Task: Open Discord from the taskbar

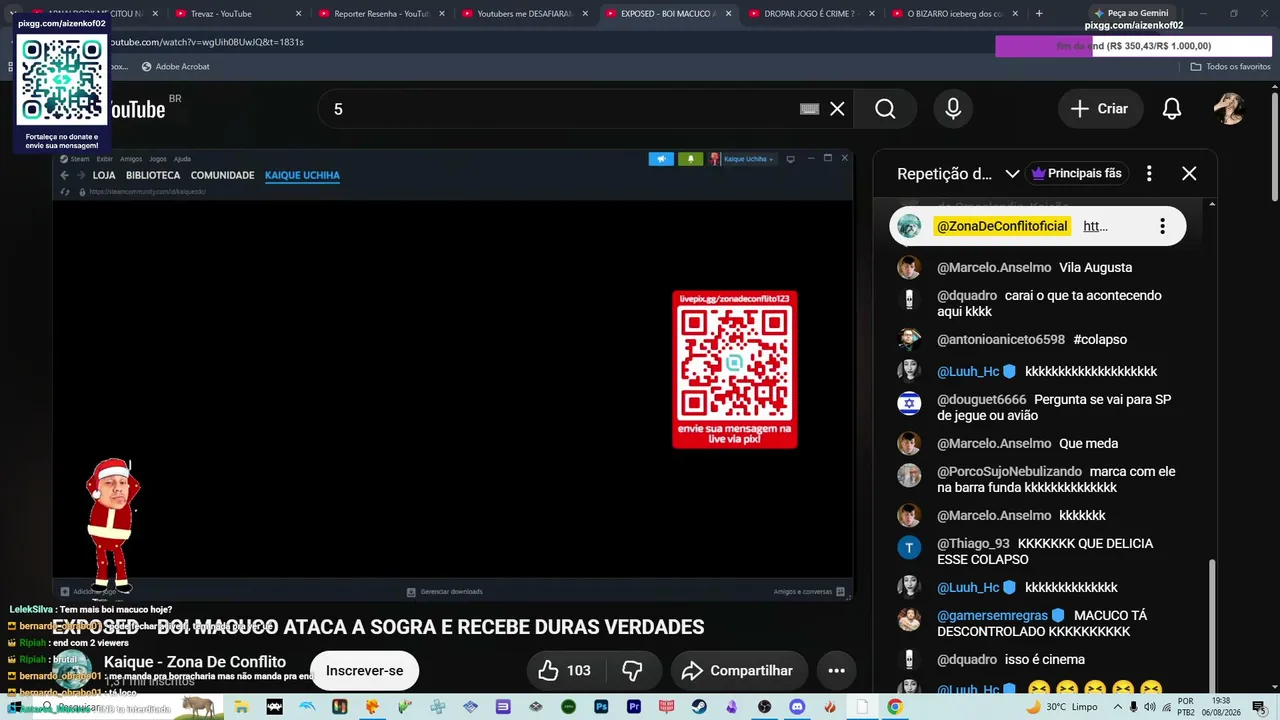Action: tap(797, 707)
